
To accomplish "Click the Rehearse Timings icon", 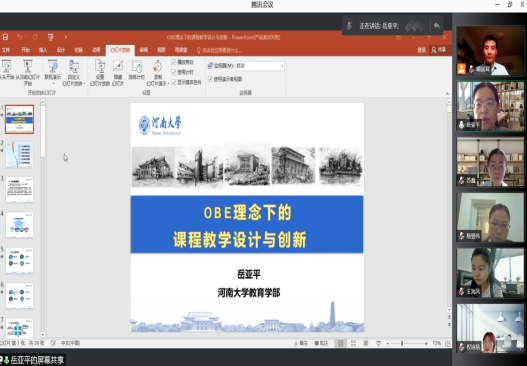I will 137,70.
